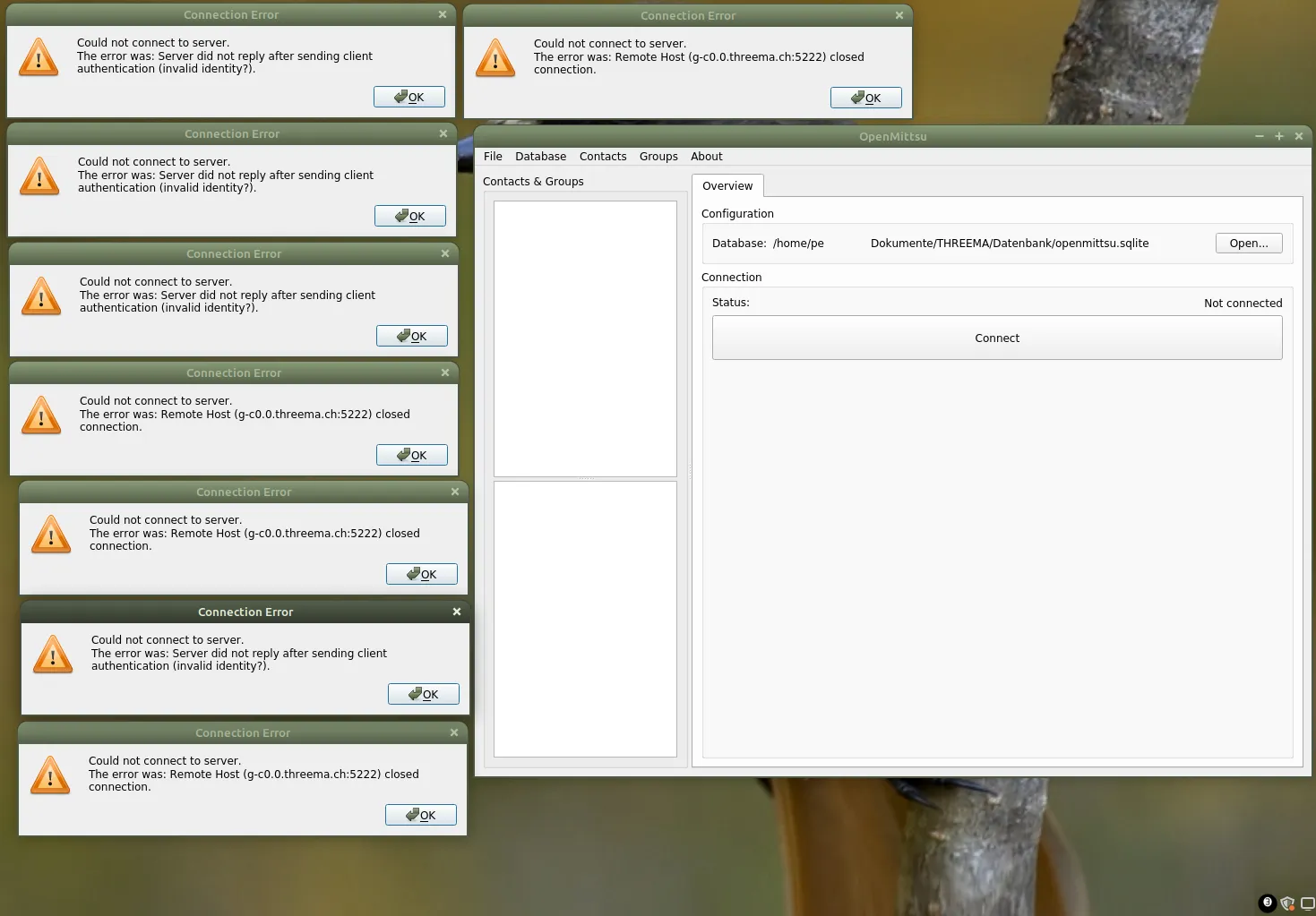Click the black 8-ball system tray icon
Image resolution: width=1316 pixels, height=916 pixels.
tap(1267, 903)
